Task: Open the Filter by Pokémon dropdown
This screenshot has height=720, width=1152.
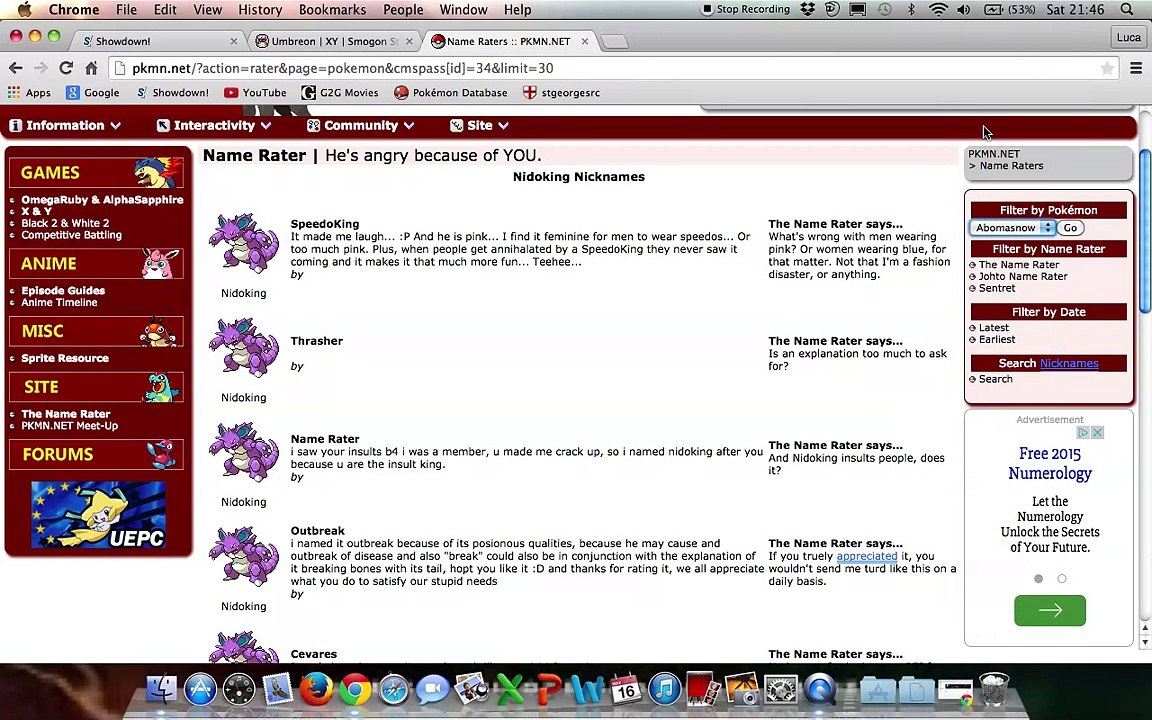Action: tap(1013, 228)
